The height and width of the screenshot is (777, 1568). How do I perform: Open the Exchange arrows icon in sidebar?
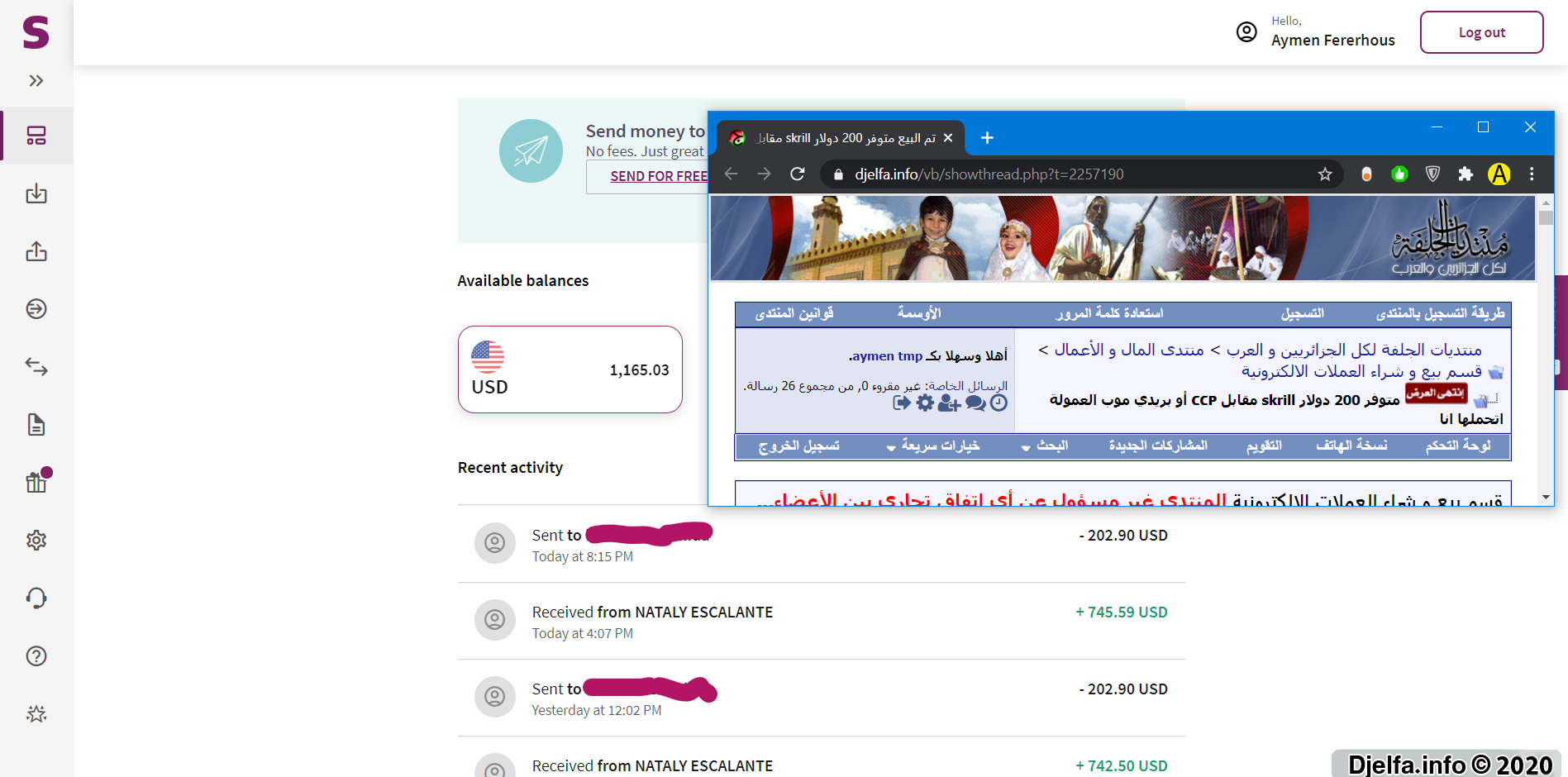pyautogui.click(x=36, y=366)
